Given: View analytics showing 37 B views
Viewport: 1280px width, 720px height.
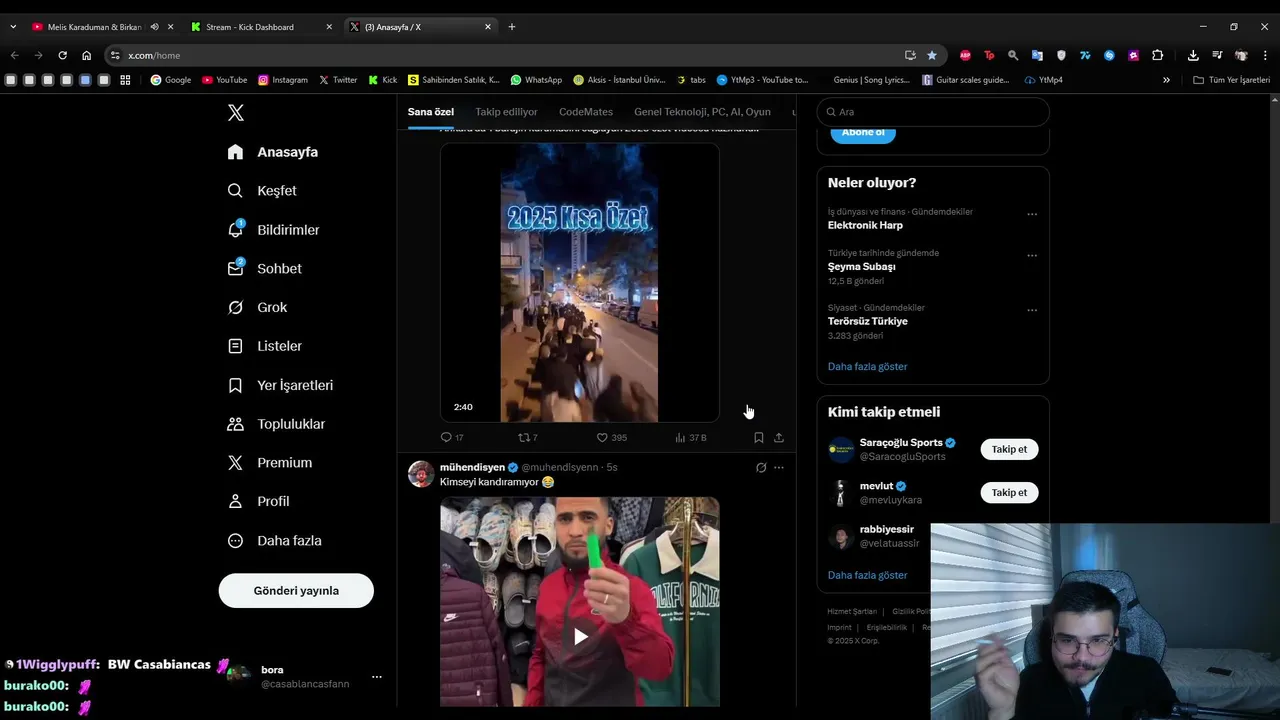Looking at the screenshot, I should (x=691, y=438).
